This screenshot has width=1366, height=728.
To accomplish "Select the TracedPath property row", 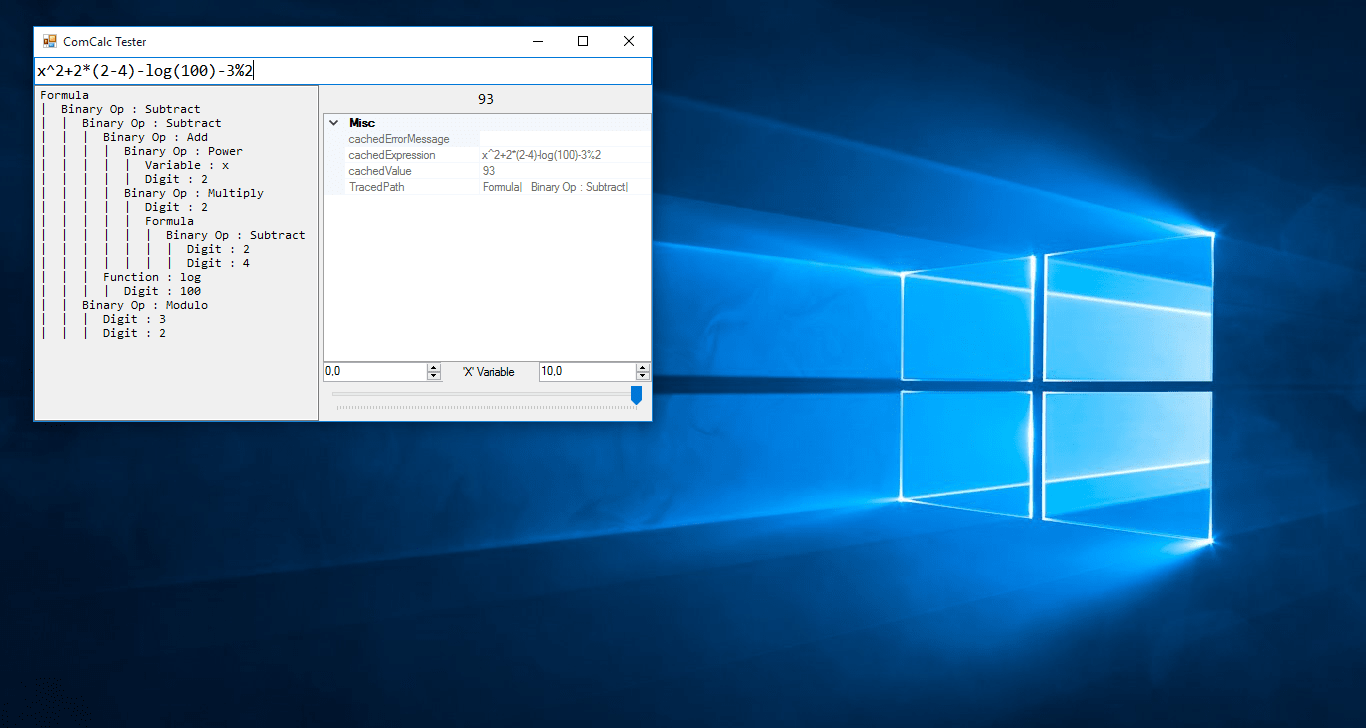I will 487,187.
